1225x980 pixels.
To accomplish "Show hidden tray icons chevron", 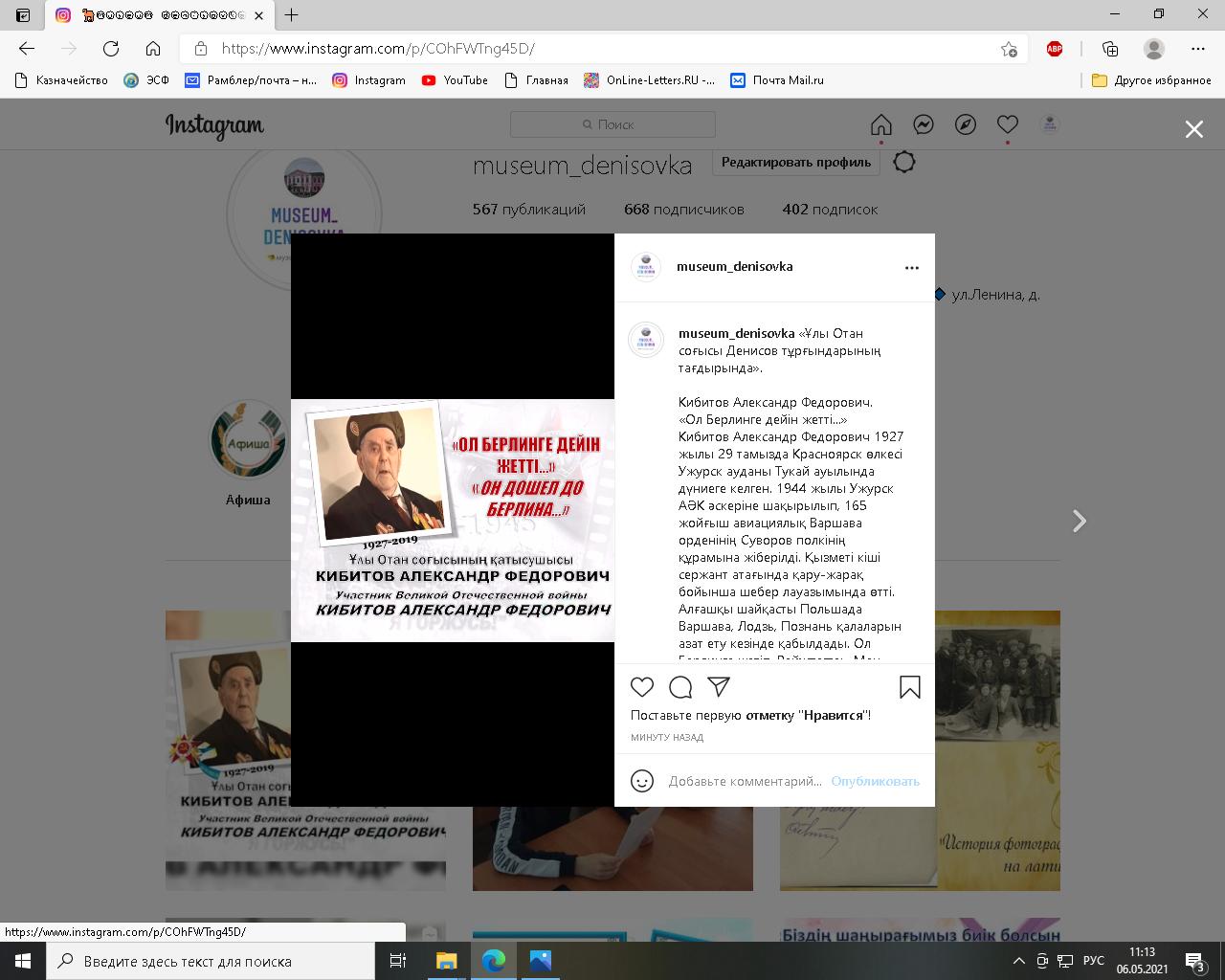I will click(1017, 961).
